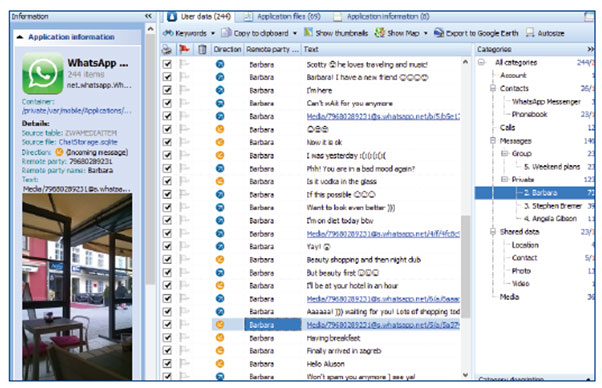
Task: Toggle checkbox for 'Barbara! I have a new friend' row
Action: (x=167, y=77)
